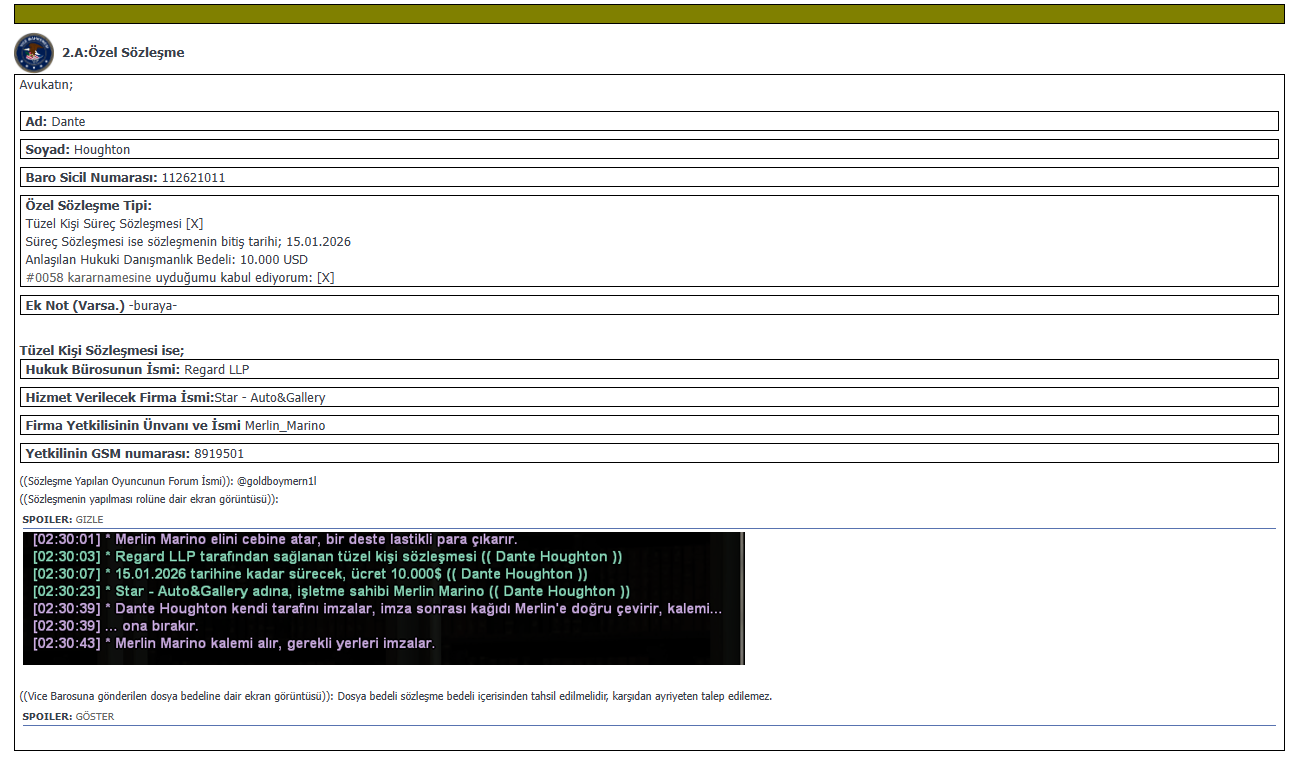The height and width of the screenshot is (769, 1298).
Task: Click the 'Ad: Dante' field row
Action: (x=649, y=121)
